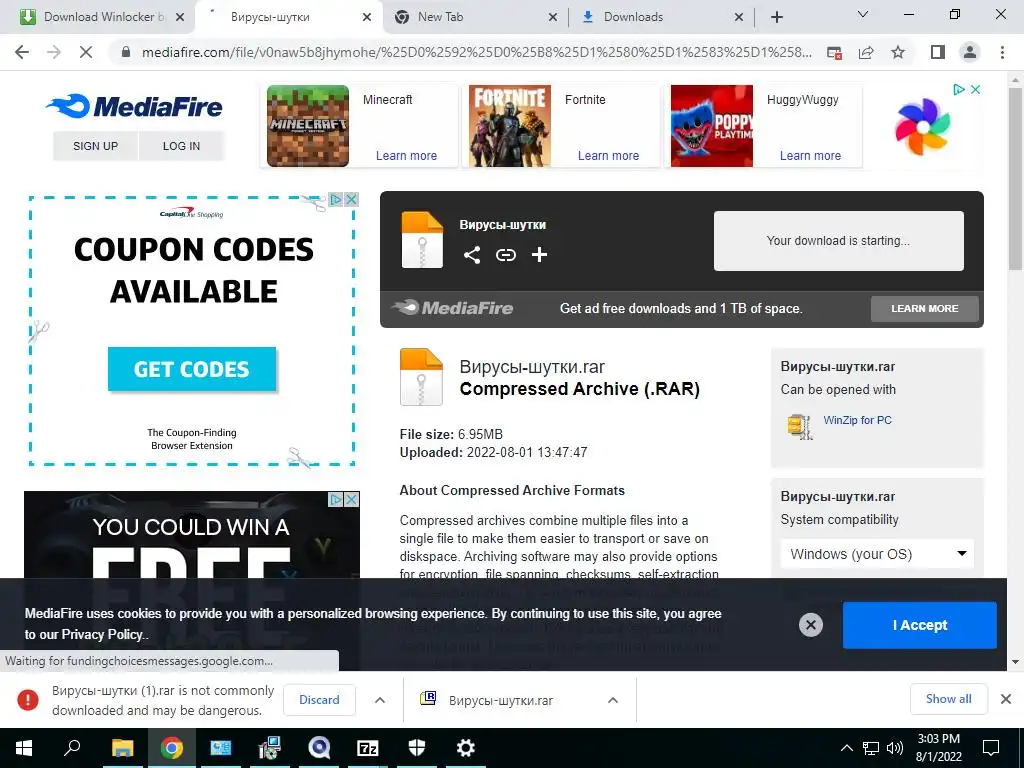This screenshot has width=1024, height=768.
Task: Click the WinZip for PC icon
Action: 800,426
